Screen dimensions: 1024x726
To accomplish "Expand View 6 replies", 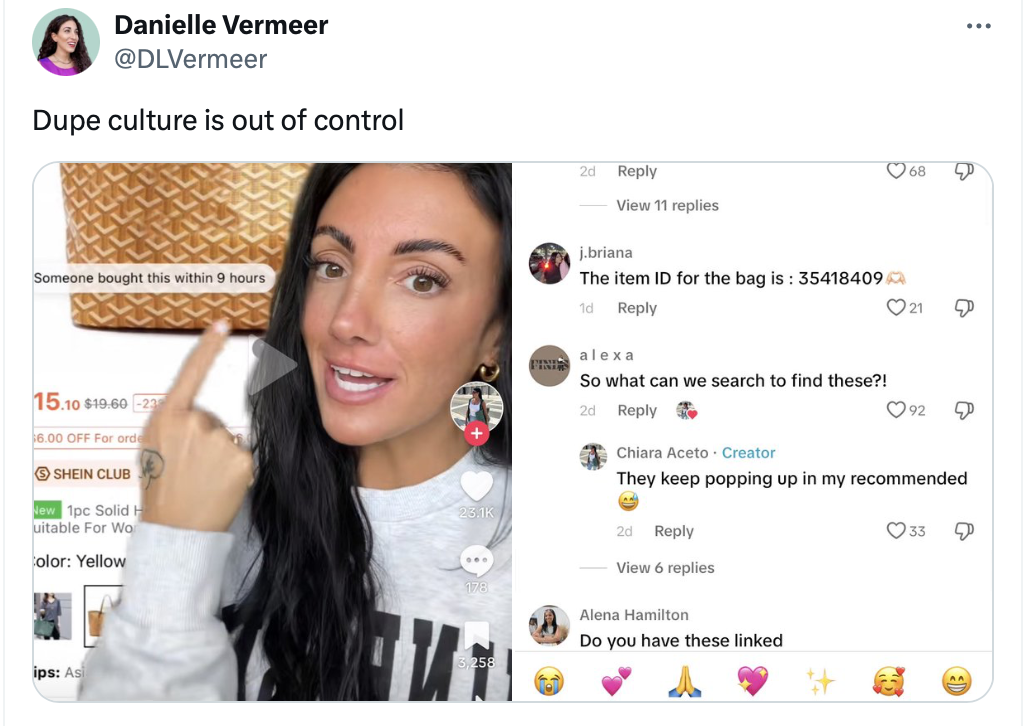I will point(665,568).
